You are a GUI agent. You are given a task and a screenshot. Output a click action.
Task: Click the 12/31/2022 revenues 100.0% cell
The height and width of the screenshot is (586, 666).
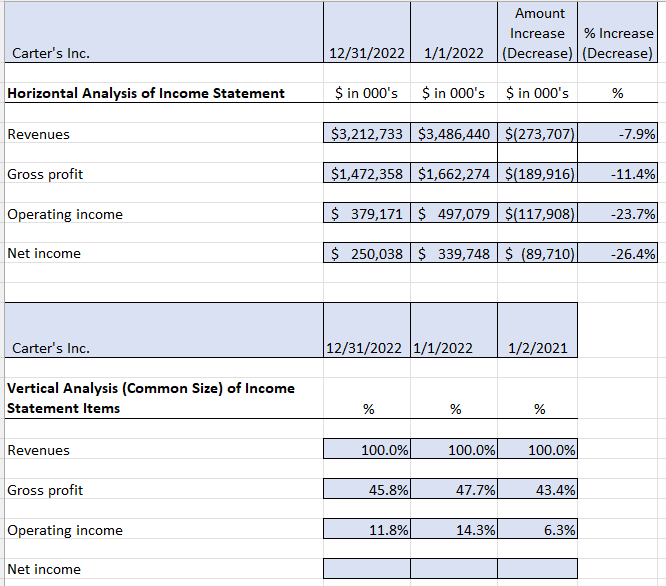(x=367, y=449)
